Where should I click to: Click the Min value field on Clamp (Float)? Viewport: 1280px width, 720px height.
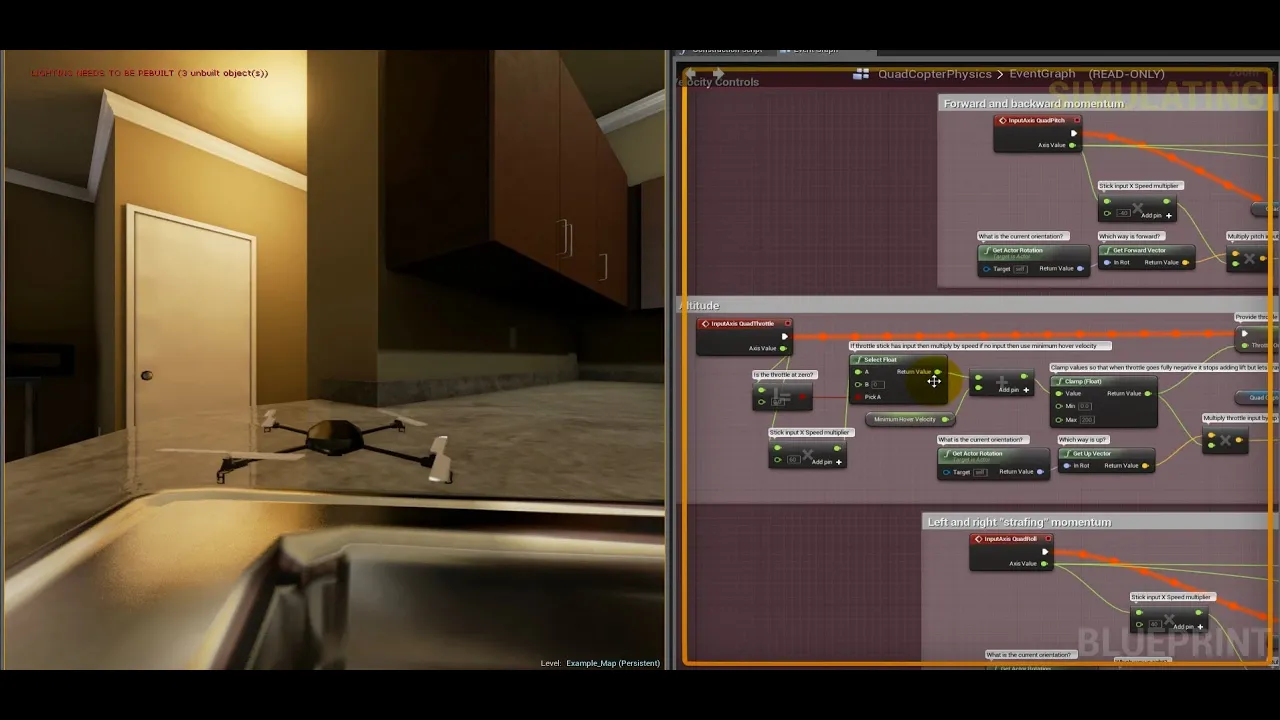coord(1086,407)
